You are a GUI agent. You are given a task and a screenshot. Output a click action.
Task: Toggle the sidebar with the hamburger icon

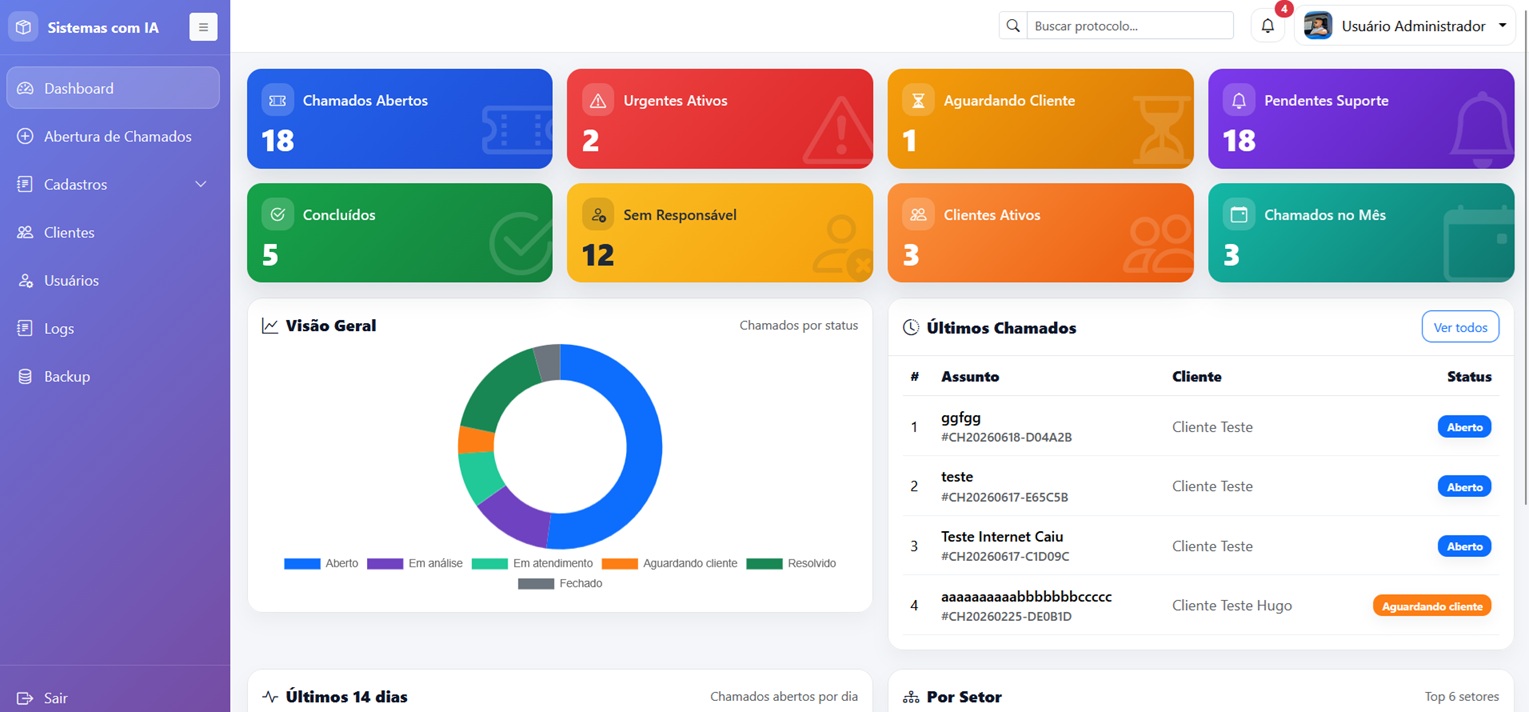click(203, 27)
